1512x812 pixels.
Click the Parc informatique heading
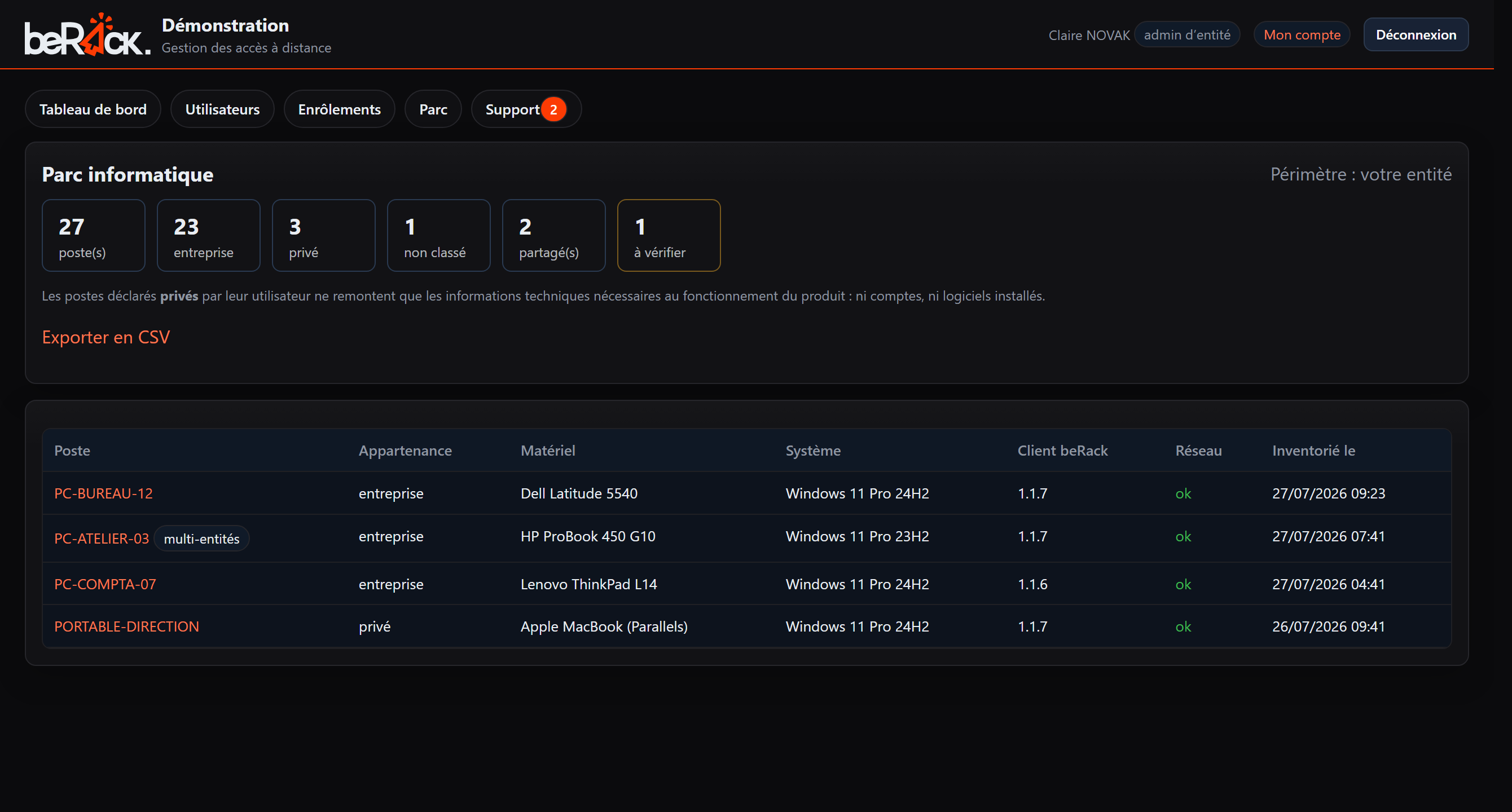point(128,174)
